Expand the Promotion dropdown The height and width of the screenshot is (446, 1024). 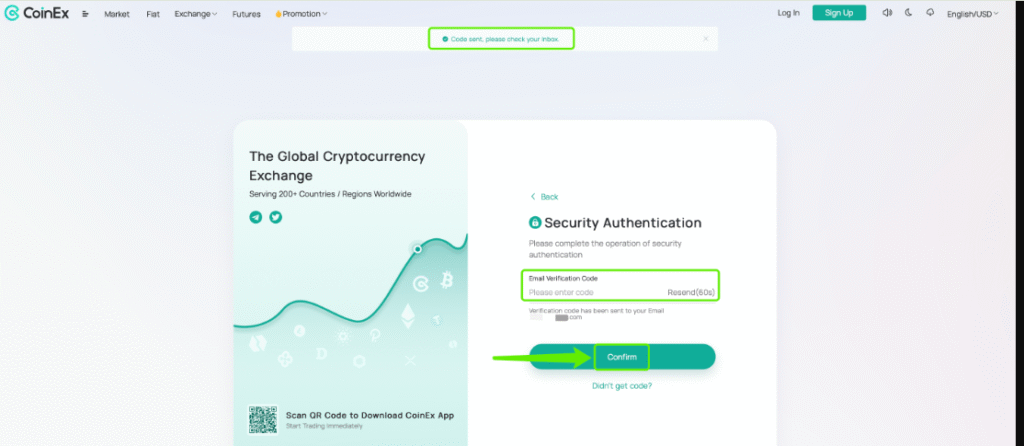click(x=302, y=14)
